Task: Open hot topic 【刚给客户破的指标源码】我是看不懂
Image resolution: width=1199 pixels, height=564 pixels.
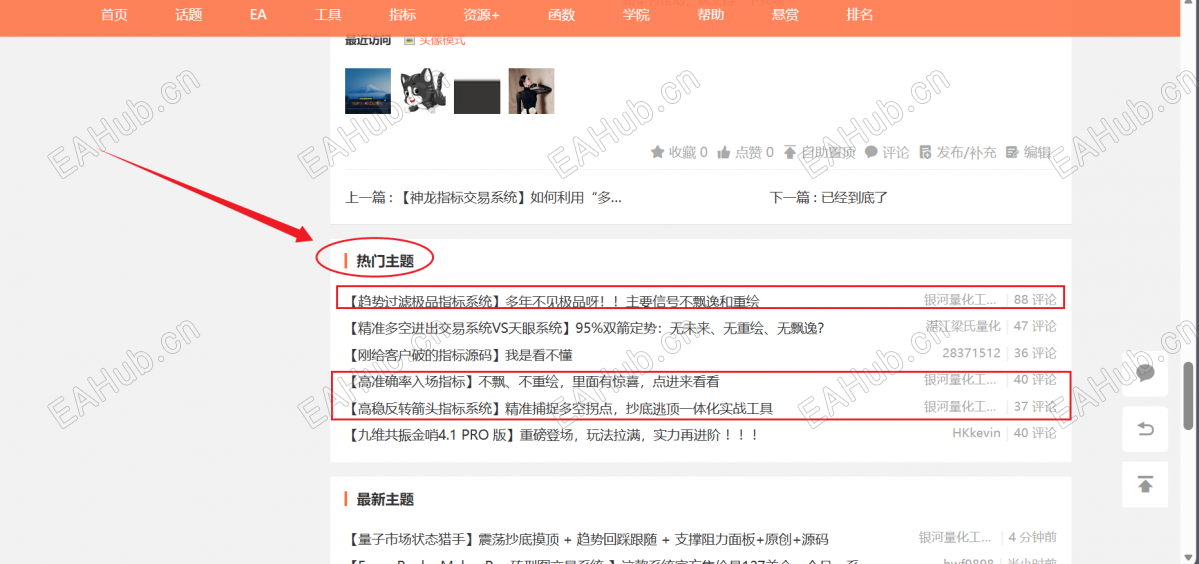Action: (x=459, y=355)
